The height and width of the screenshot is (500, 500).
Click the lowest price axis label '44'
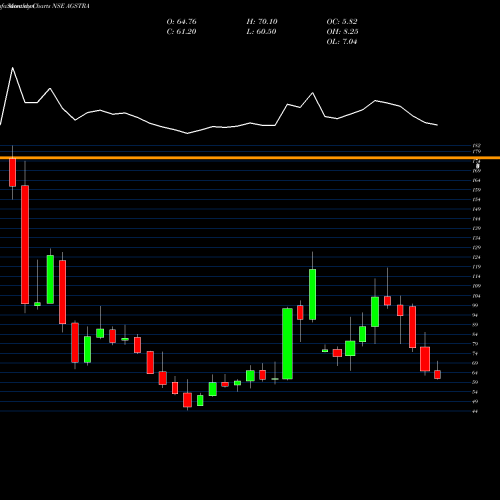click(x=475, y=411)
